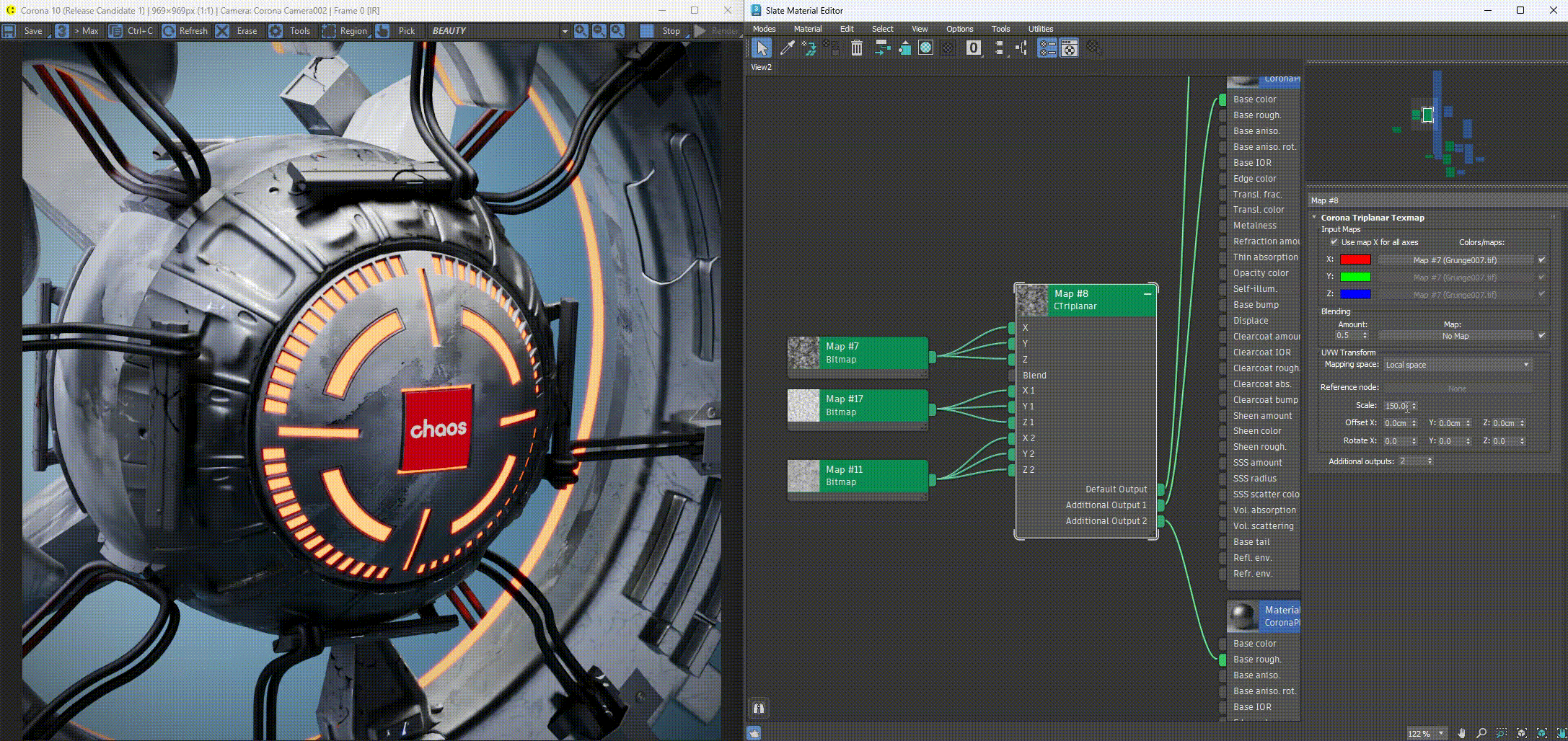Open the Select menu
The width and height of the screenshot is (1568, 741).
coord(882,29)
